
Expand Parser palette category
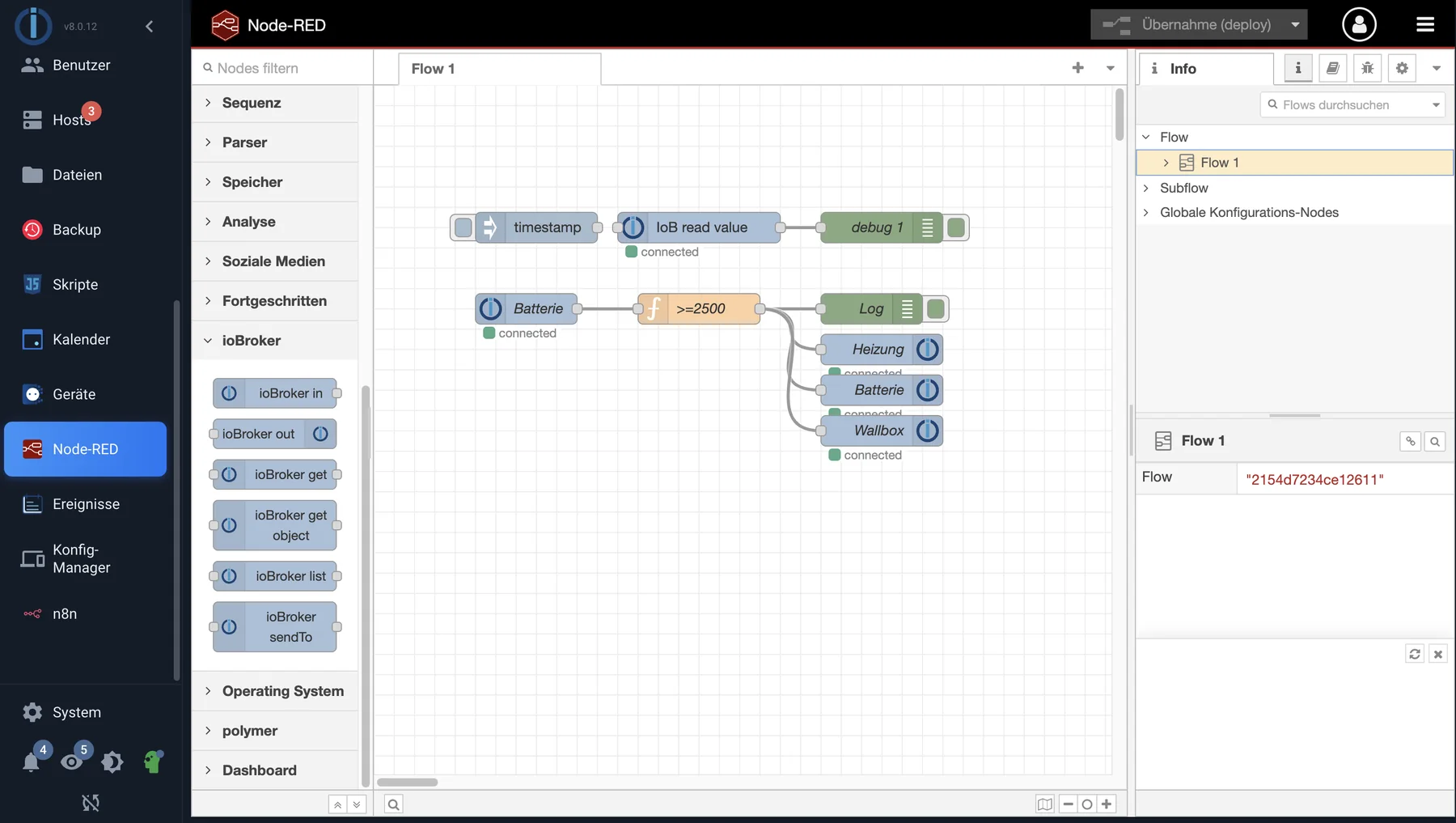[x=275, y=142]
